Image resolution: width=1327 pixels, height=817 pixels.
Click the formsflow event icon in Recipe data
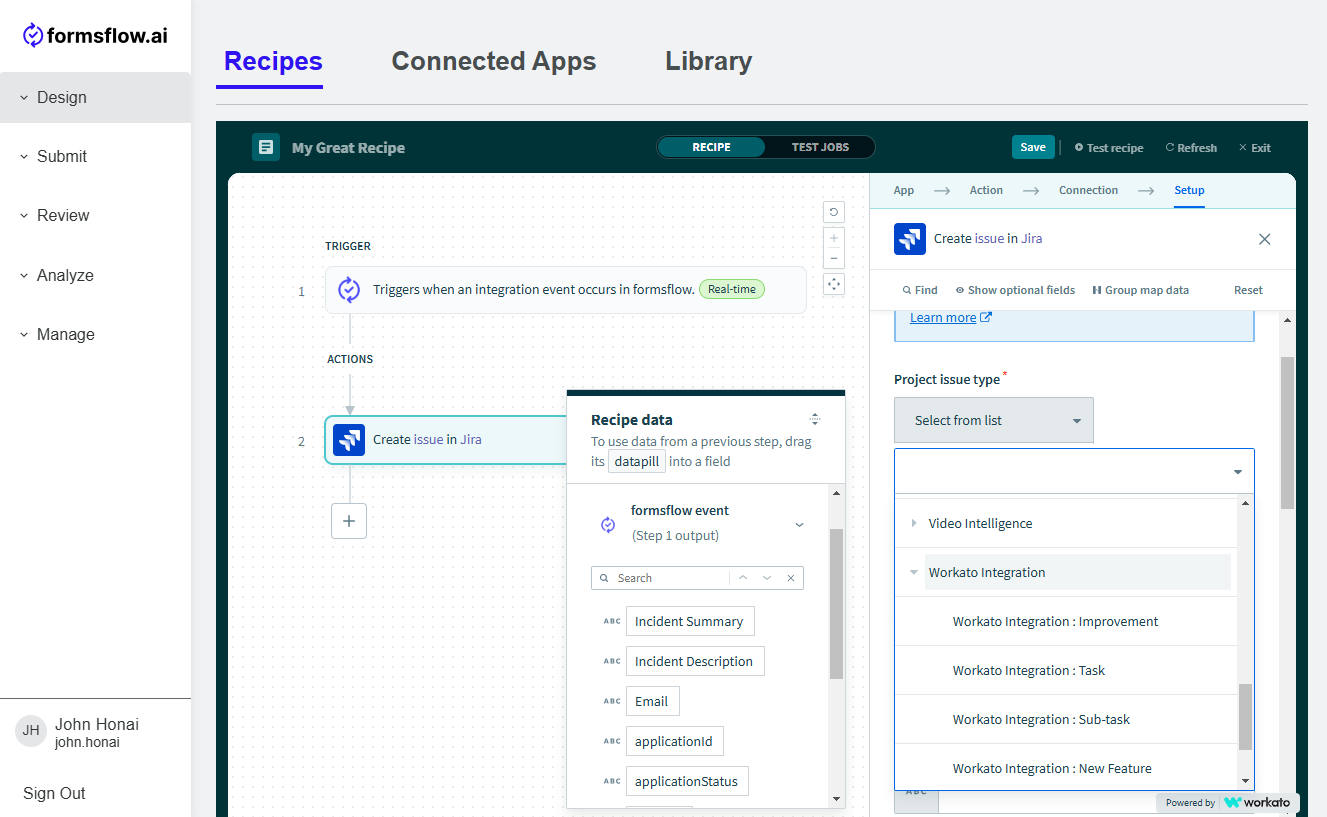608,524
